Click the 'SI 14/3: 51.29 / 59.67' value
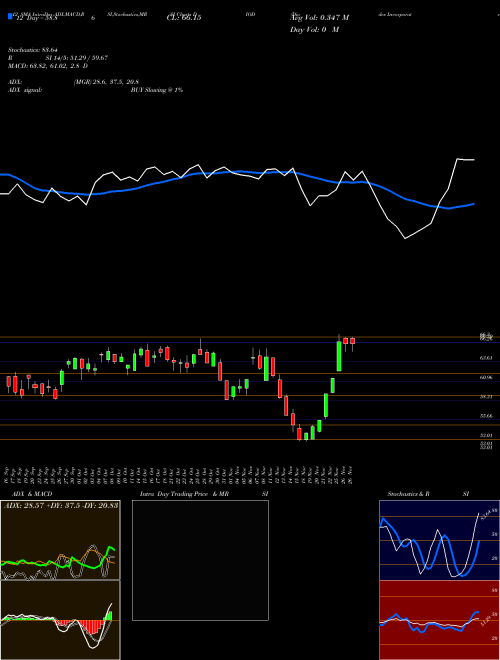Image resolution: width=500 pixels, height=660 pixels. coord(77,58)
